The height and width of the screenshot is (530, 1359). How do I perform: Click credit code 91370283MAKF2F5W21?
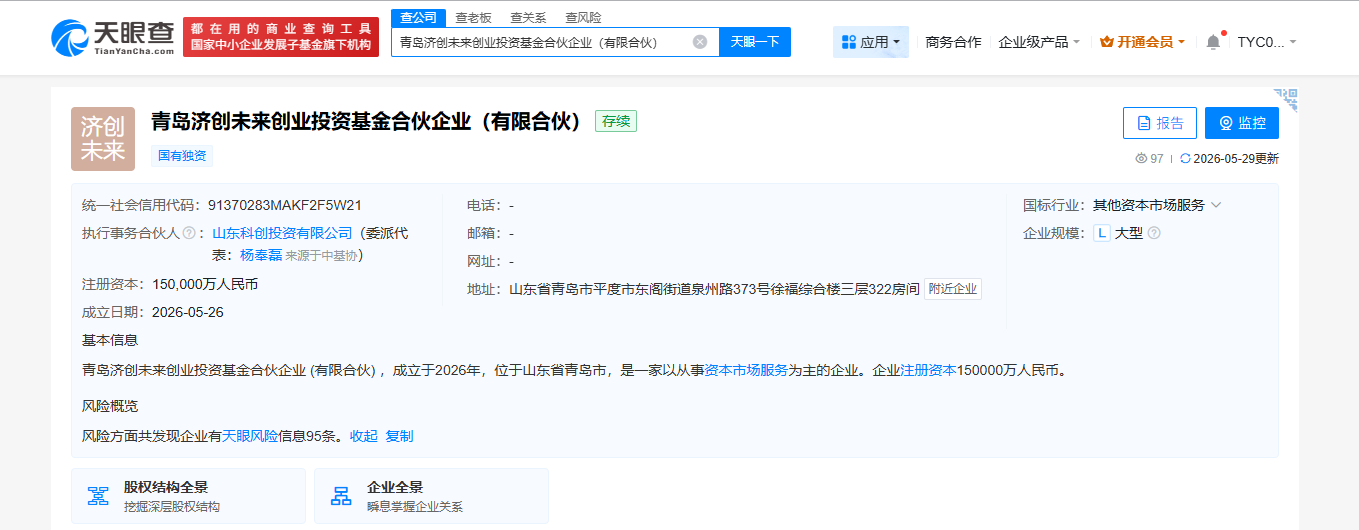point(285,205)
